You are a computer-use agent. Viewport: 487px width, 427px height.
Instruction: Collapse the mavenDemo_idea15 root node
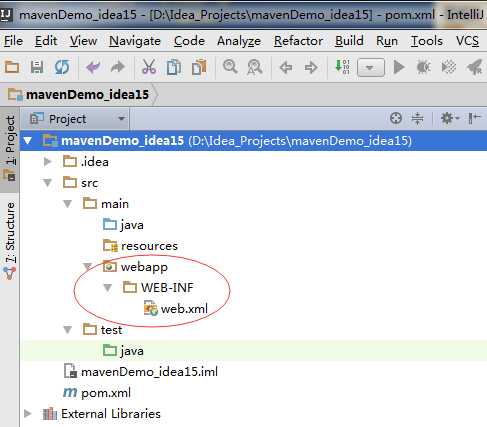pos(28,141)
